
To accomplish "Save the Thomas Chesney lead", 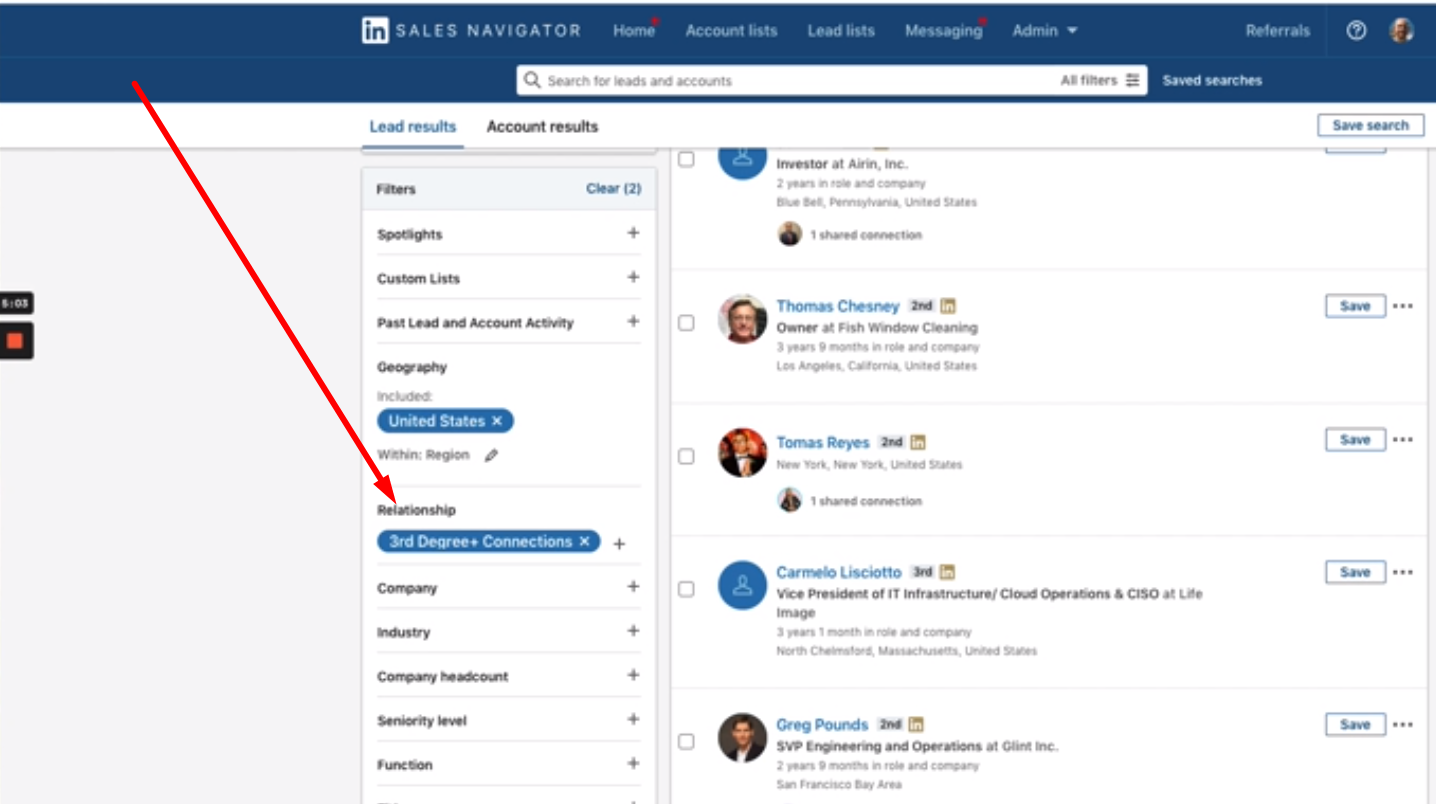I will 1355,306.
